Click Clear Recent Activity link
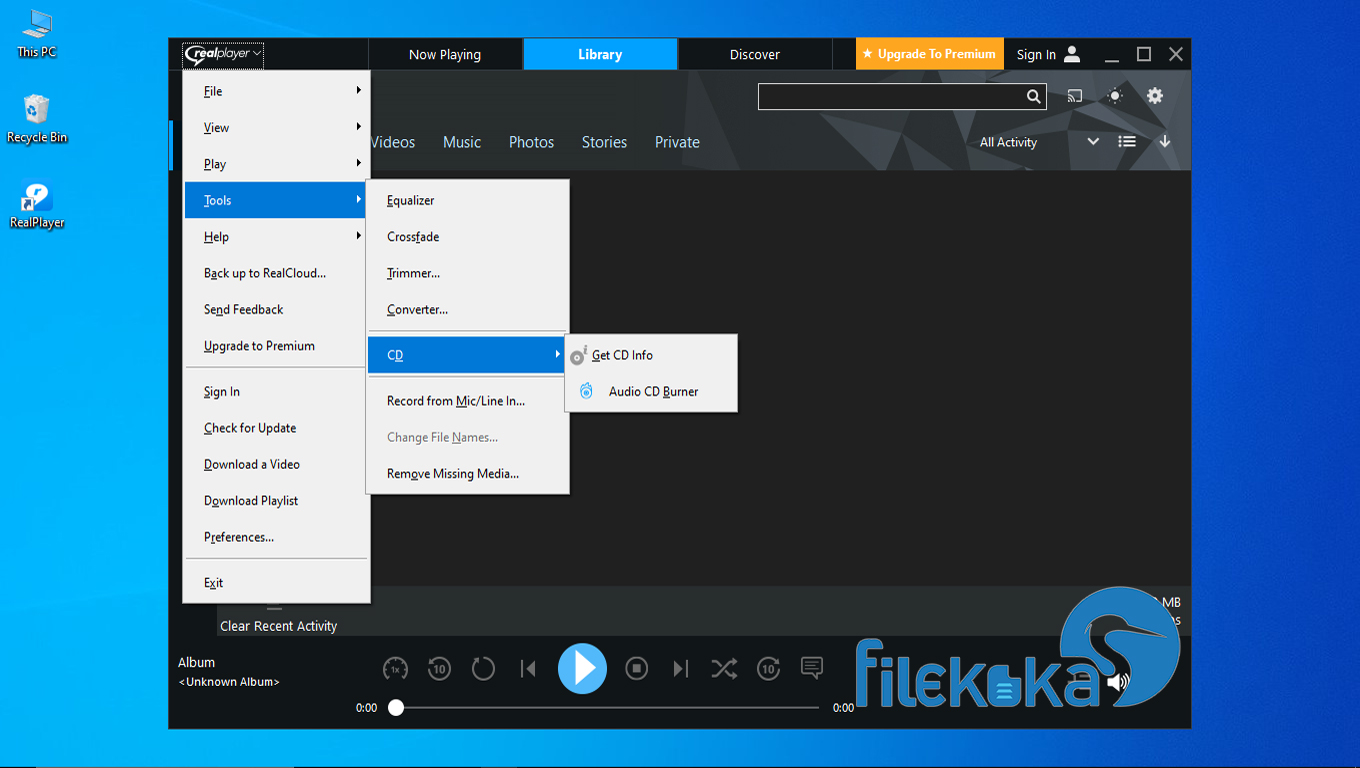 pos(279,626)
